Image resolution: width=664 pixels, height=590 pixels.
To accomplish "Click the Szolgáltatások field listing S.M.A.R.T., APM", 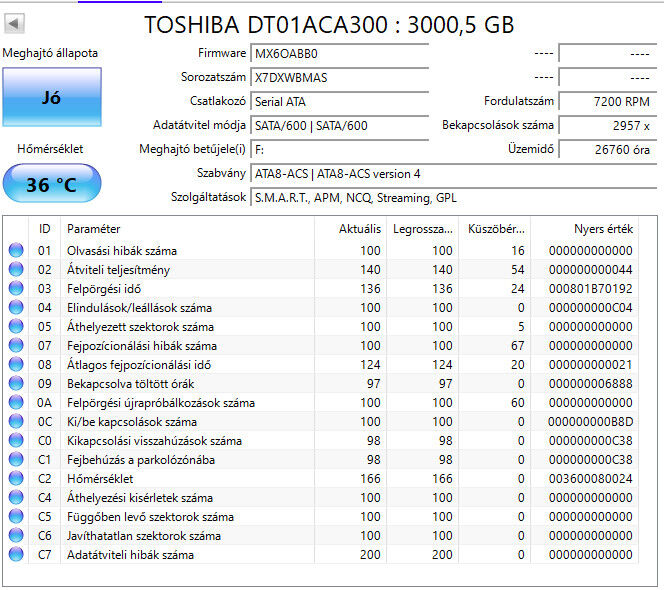I will pyautogui.click(x=454, y=198).
